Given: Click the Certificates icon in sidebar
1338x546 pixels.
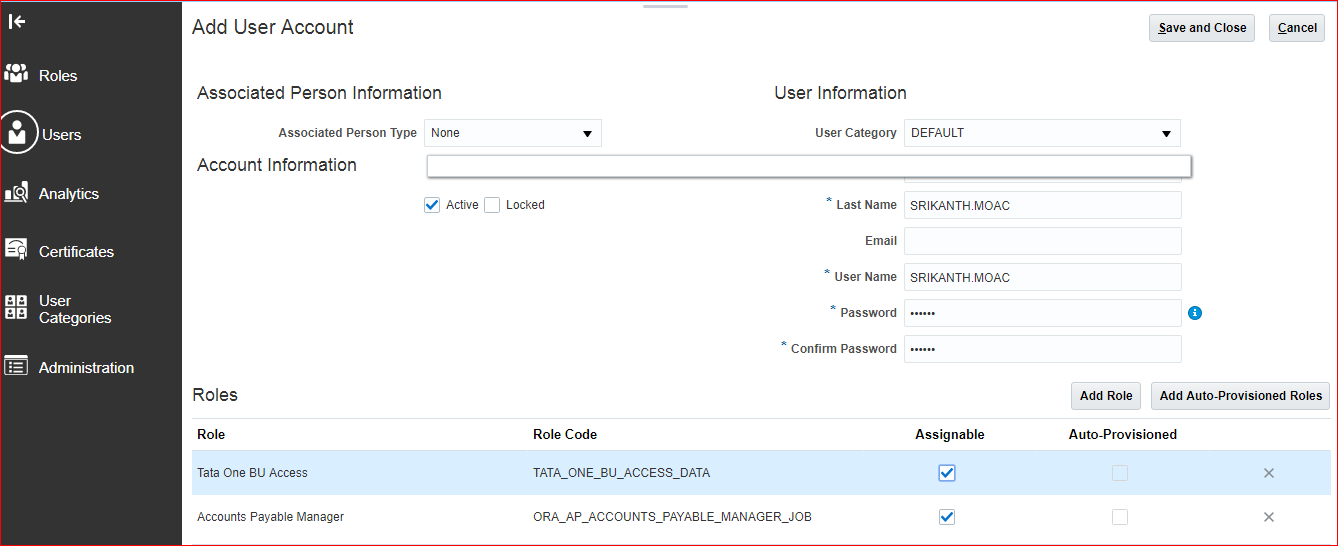Looking at the screenshot, I should point(16,250).
